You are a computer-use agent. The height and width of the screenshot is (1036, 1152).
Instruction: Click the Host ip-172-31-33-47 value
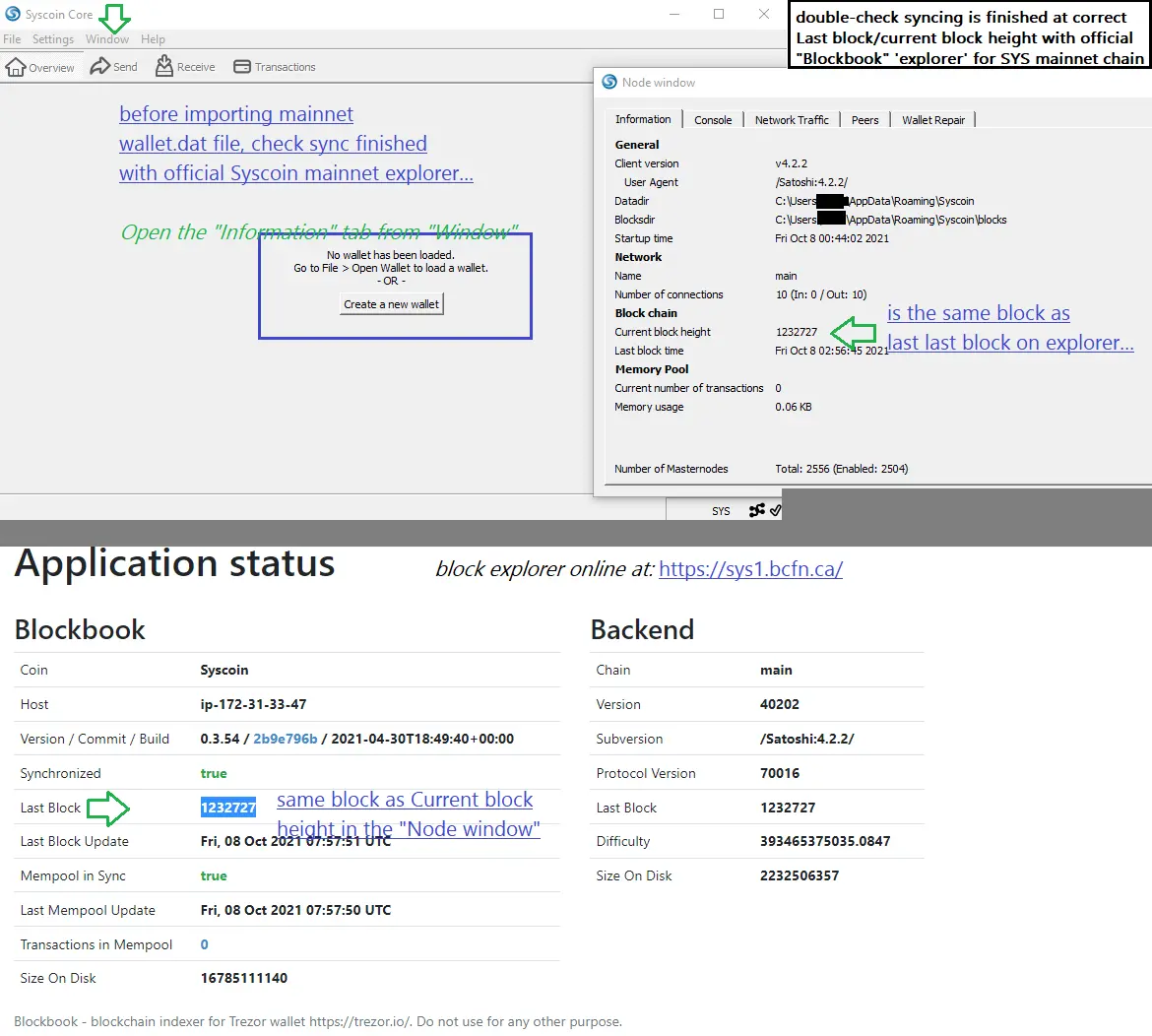pos(253,704)
